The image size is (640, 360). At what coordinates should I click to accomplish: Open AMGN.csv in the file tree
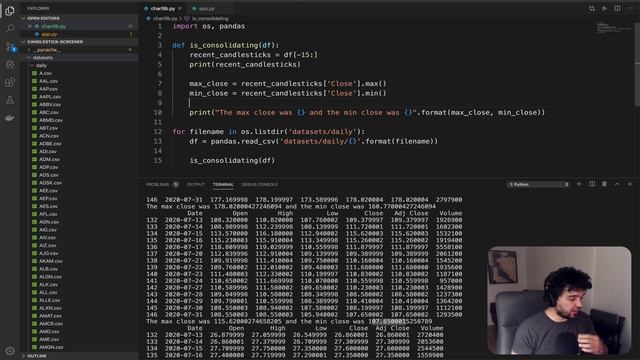(x=51, y=347)
